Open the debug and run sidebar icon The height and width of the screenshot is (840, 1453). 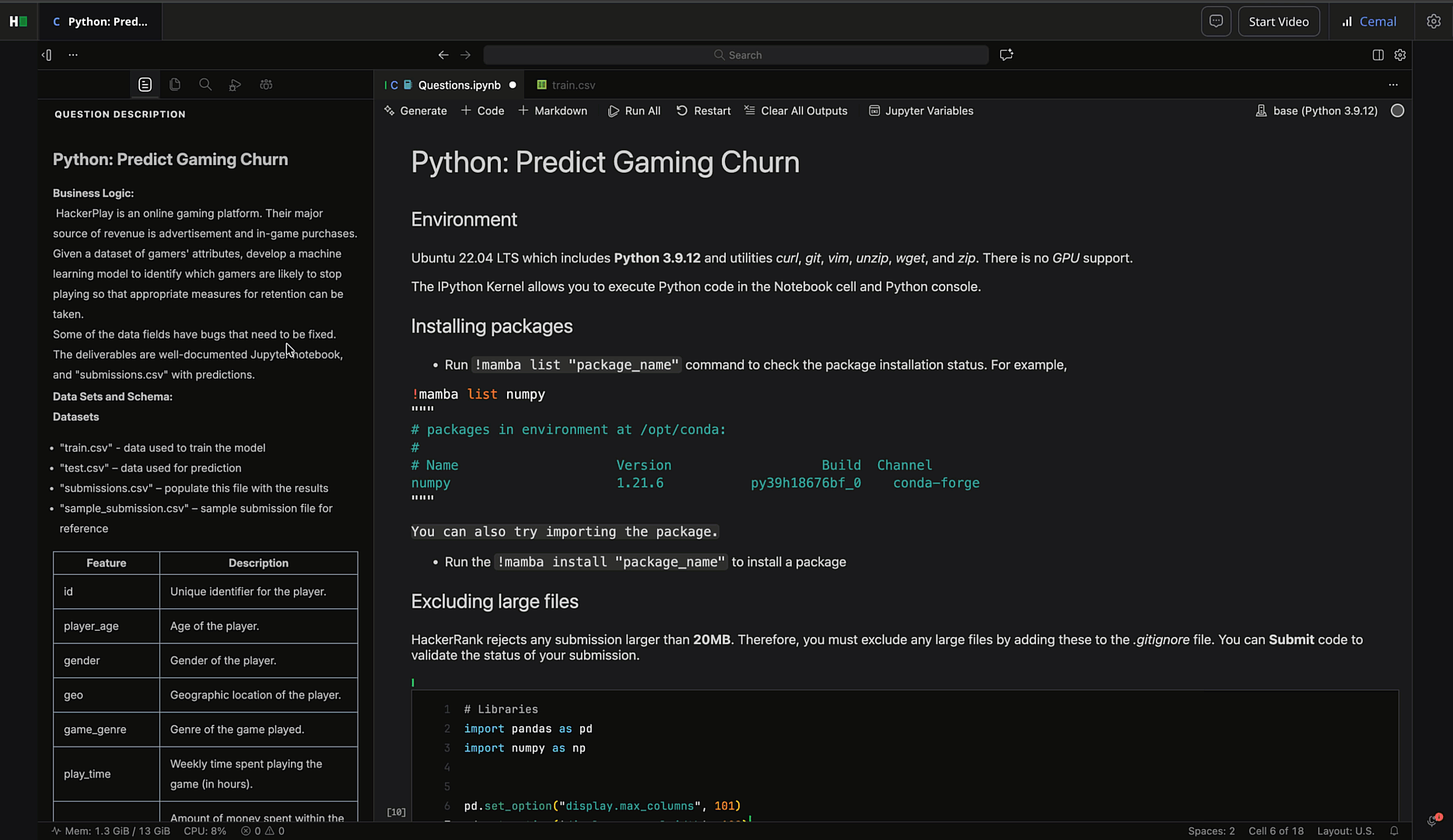pos(235,84)
